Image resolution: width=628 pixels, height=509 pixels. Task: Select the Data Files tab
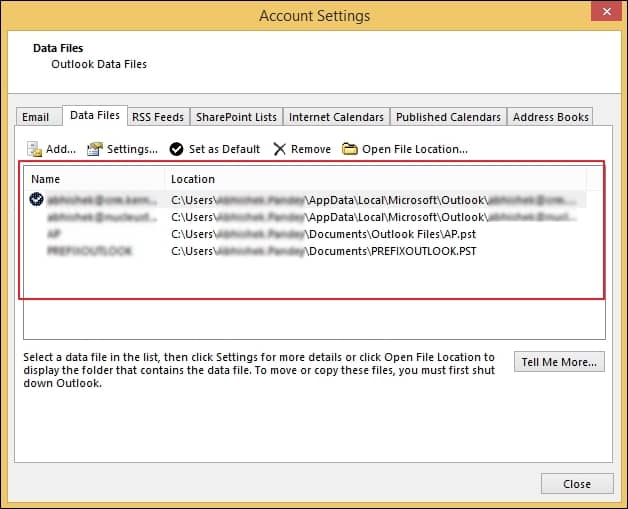[95, 115]
